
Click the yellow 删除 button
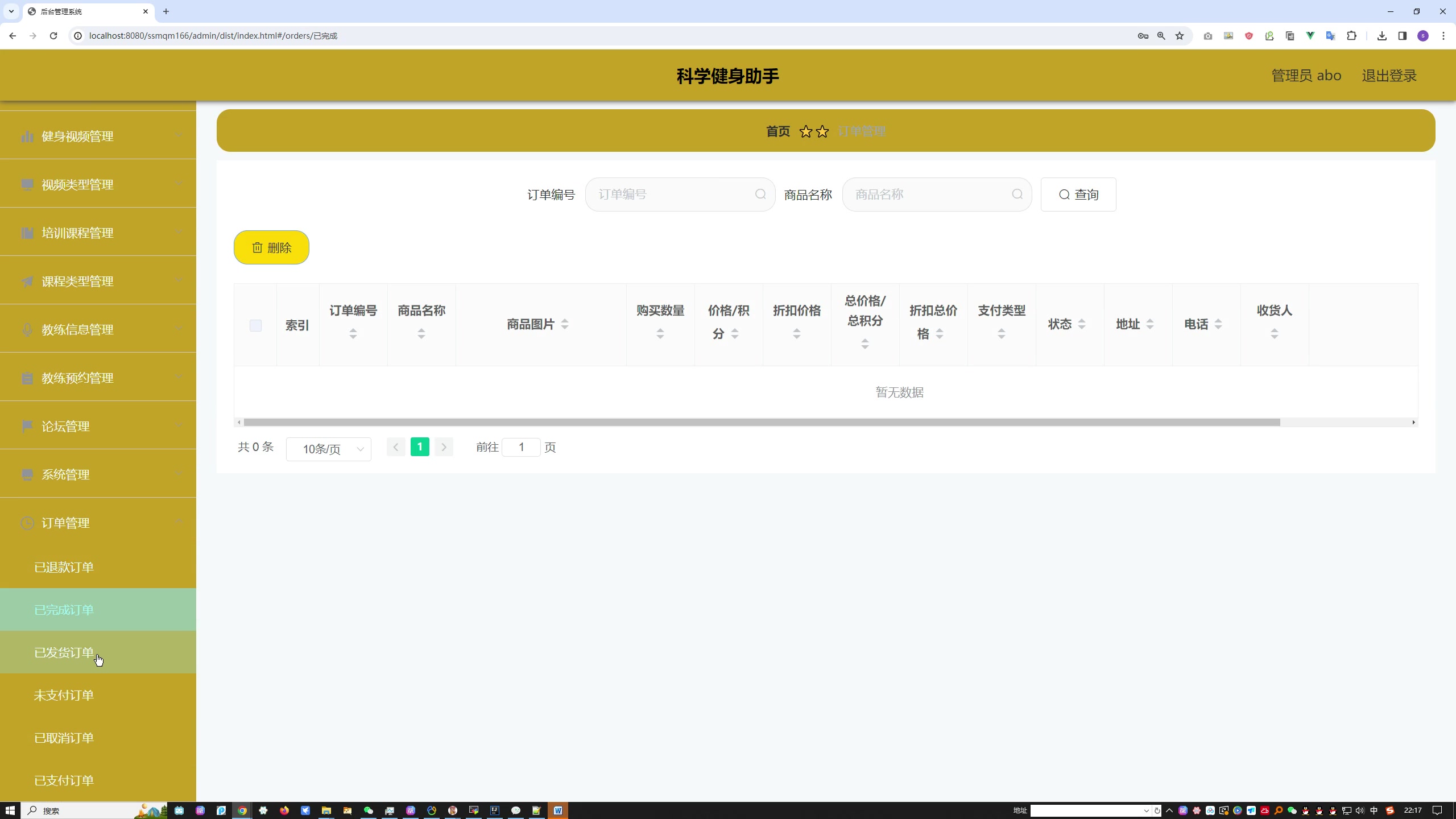(271, 247)
